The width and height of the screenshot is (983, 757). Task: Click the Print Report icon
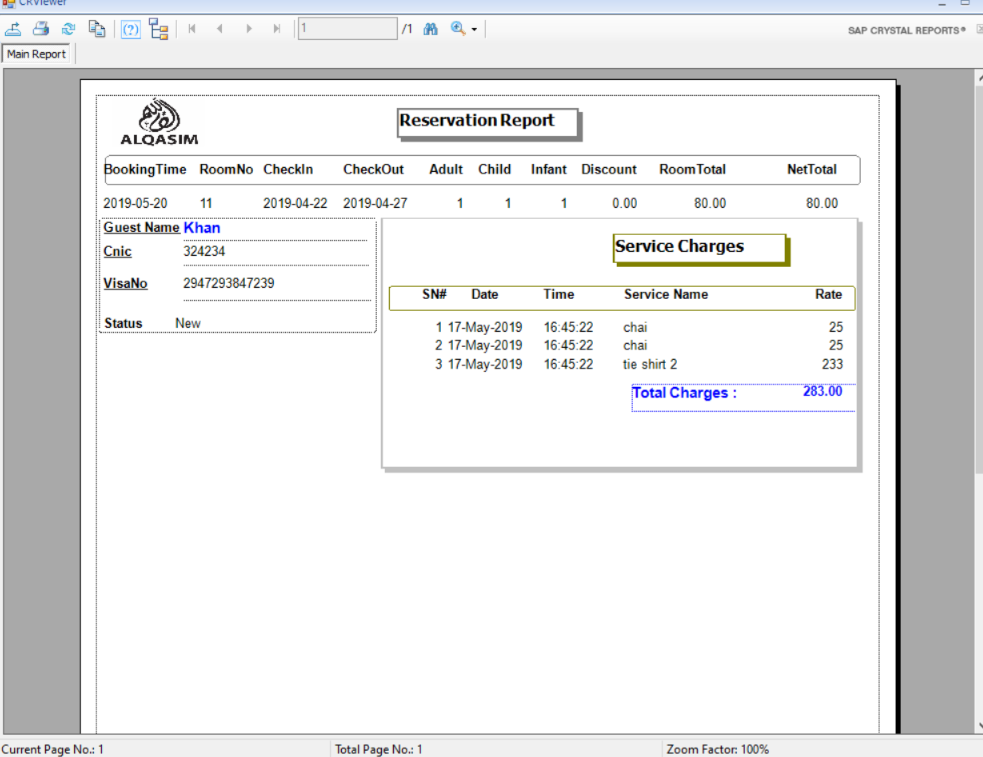pos(41,29)
